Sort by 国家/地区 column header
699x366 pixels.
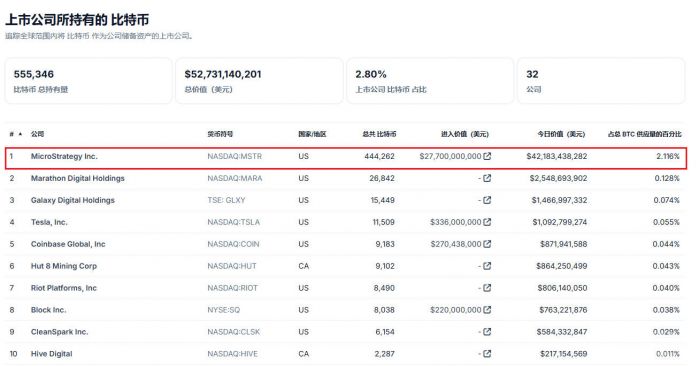pyautogui.click(x=312, y=134)
